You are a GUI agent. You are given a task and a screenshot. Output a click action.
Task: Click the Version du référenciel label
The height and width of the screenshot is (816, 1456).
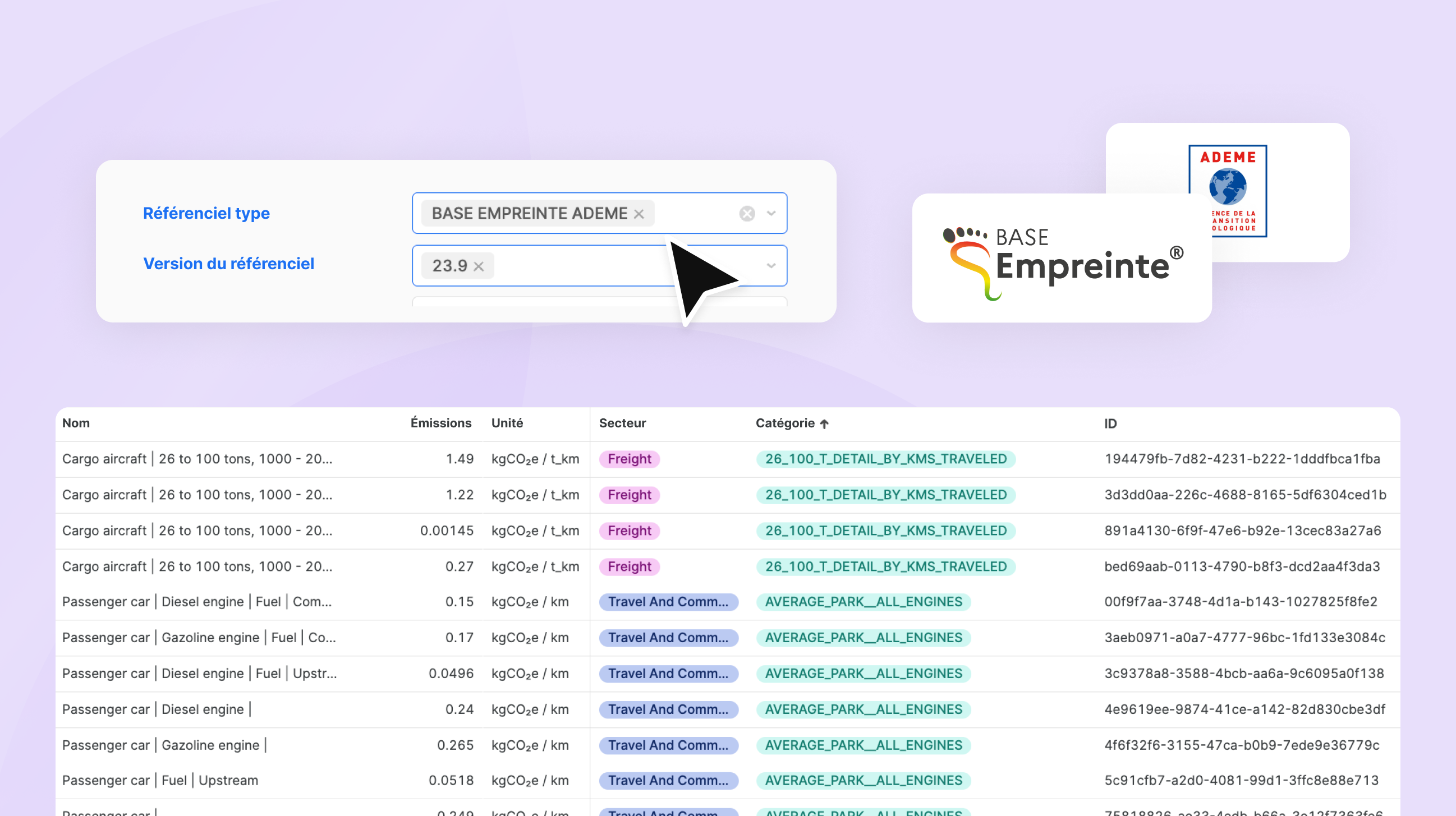228,264
